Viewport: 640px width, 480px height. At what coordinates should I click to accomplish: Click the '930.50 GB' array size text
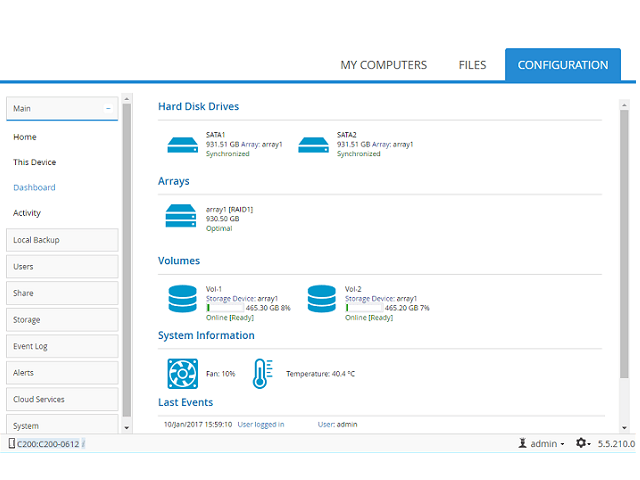point(222,219)
